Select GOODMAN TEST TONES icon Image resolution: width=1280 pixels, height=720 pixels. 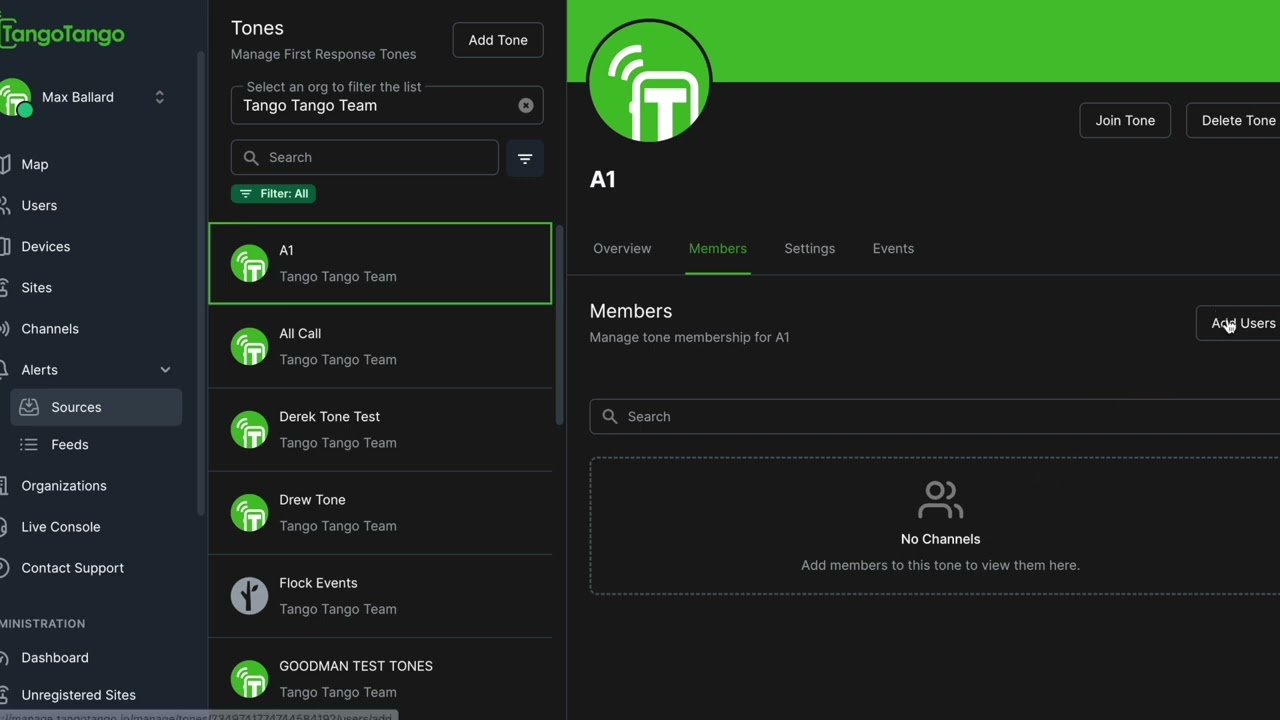pos(250,679)
